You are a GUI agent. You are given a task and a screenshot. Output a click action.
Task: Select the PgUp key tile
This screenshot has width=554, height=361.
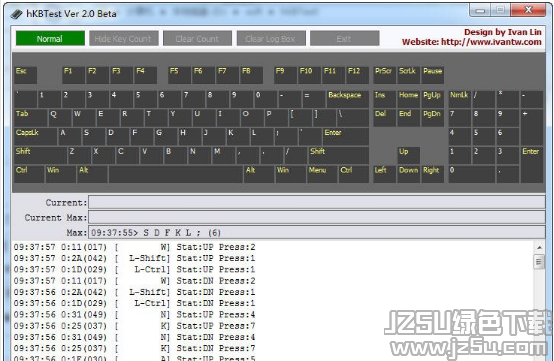point(432,99)
